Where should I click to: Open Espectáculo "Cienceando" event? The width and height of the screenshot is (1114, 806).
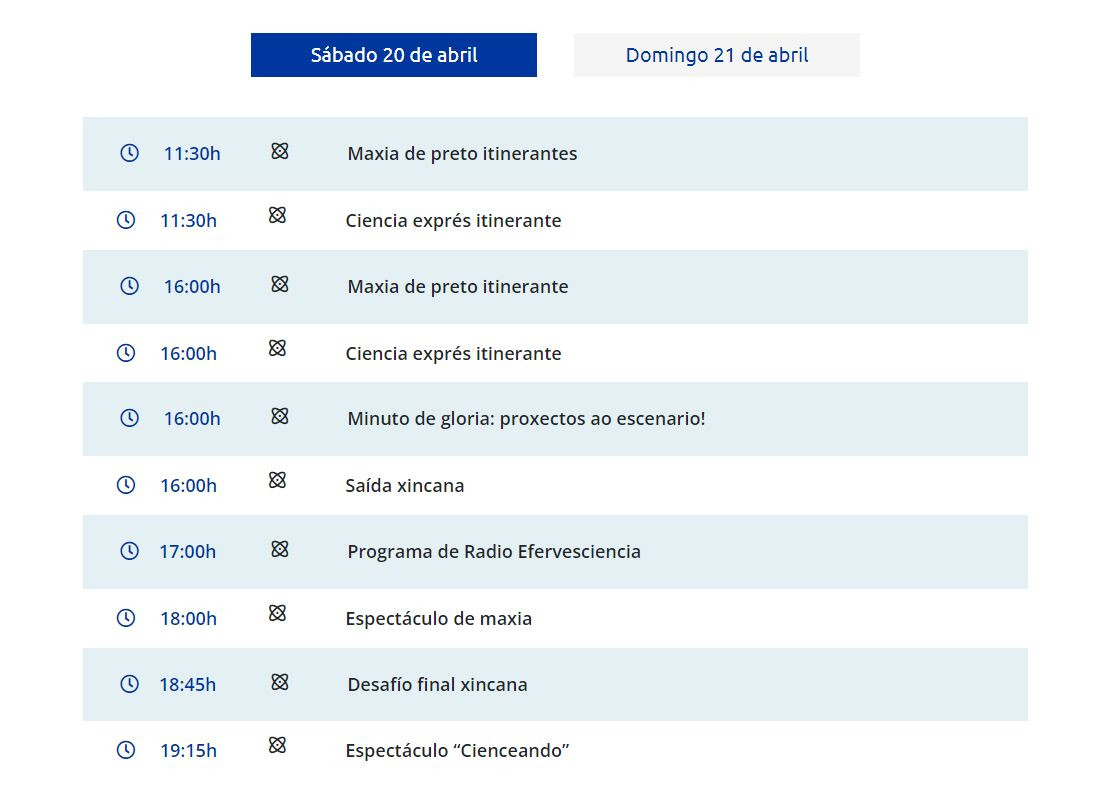coord(457,751)
